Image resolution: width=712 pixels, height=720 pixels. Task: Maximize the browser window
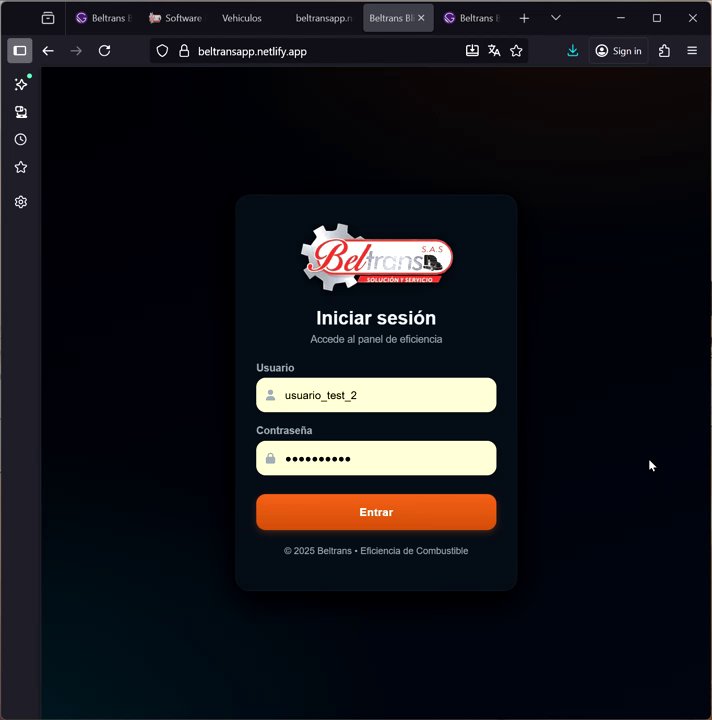(x=657, y=18)
